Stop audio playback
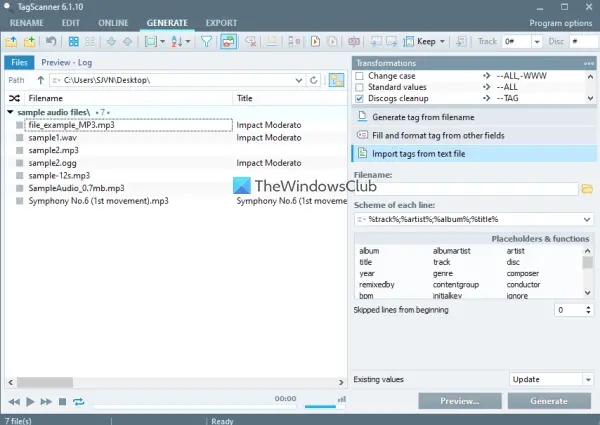 [62, 402]
